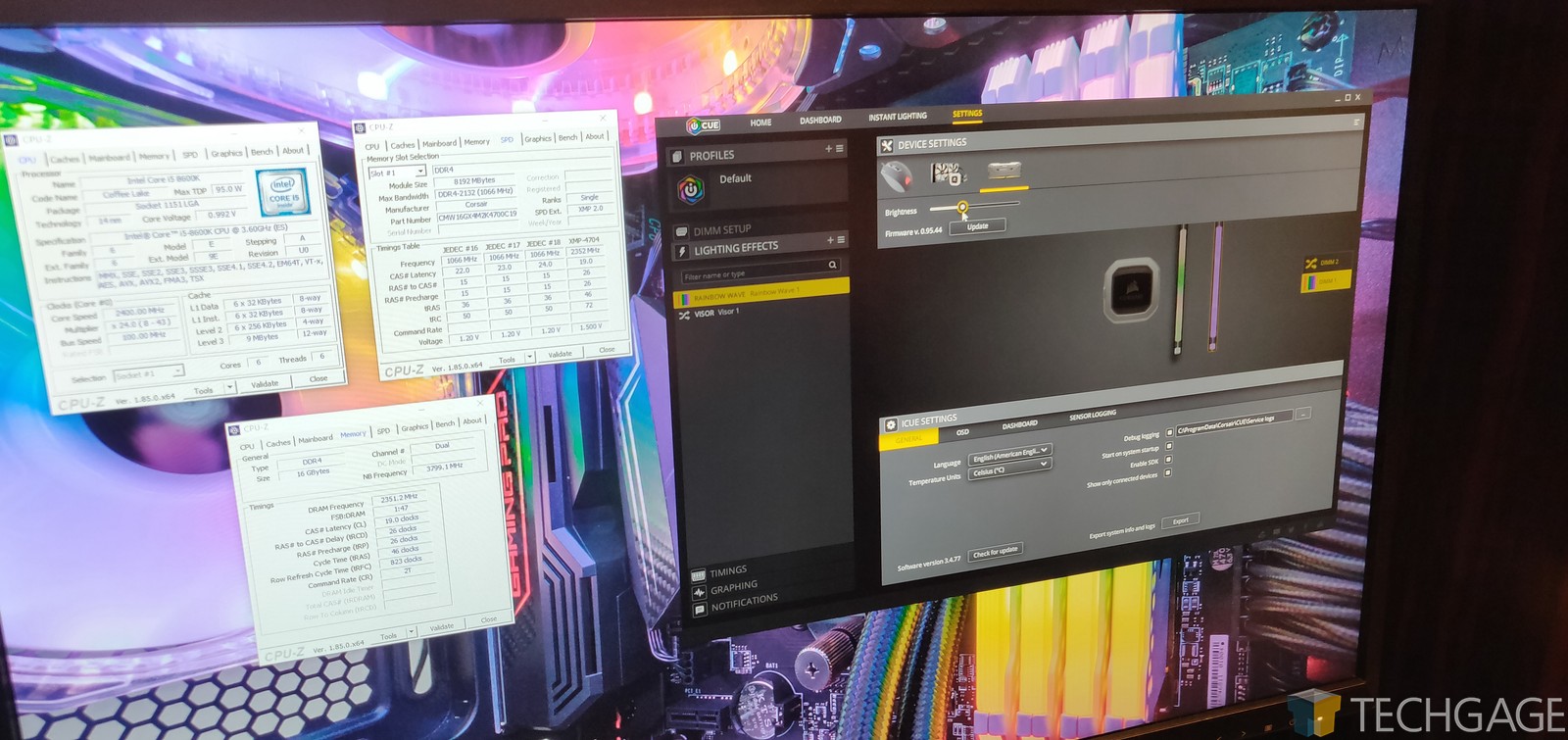The width and height of the screenshot is (1568, 740).
Task: Click Tools button in CPU-Z CPU window
Action: (x=205, y=390)
